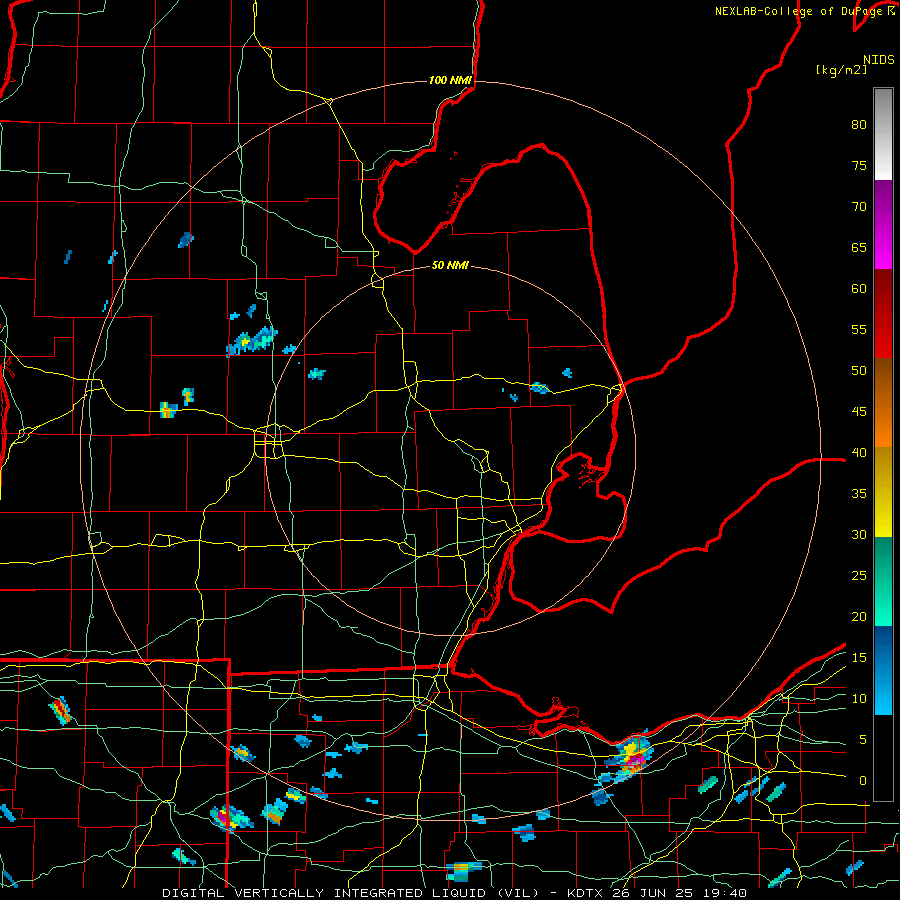Screen dimensions: 900x900
Task: Click the 100 NMI range ring label
Action: 450,80
